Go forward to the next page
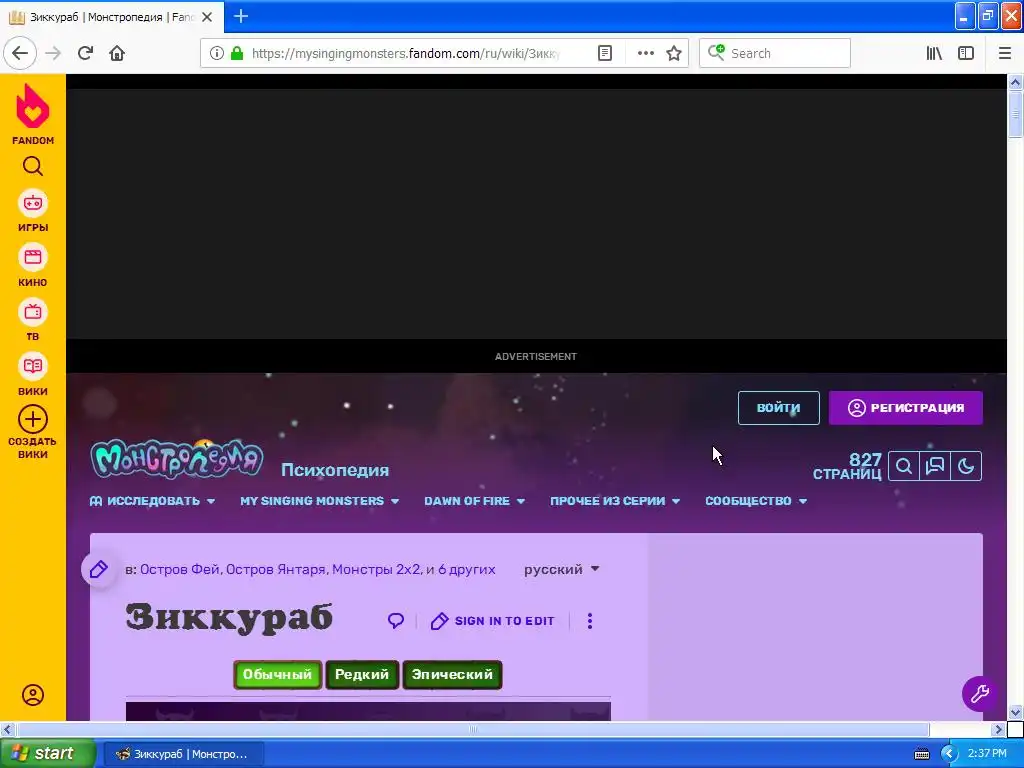Image resolution: width=1024 pixels, height=768 pixels. [x=53, y=53]
